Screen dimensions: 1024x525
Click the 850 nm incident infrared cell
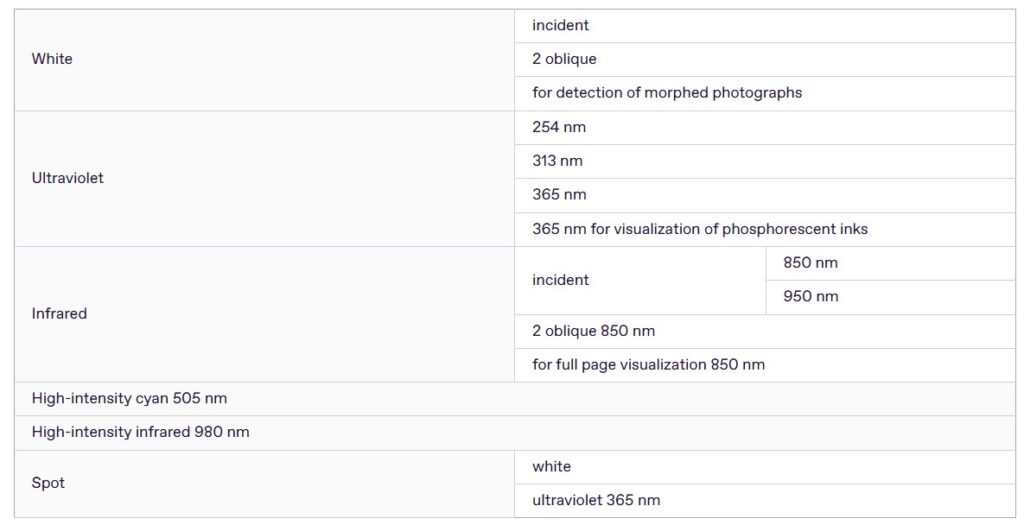(810, 263)
